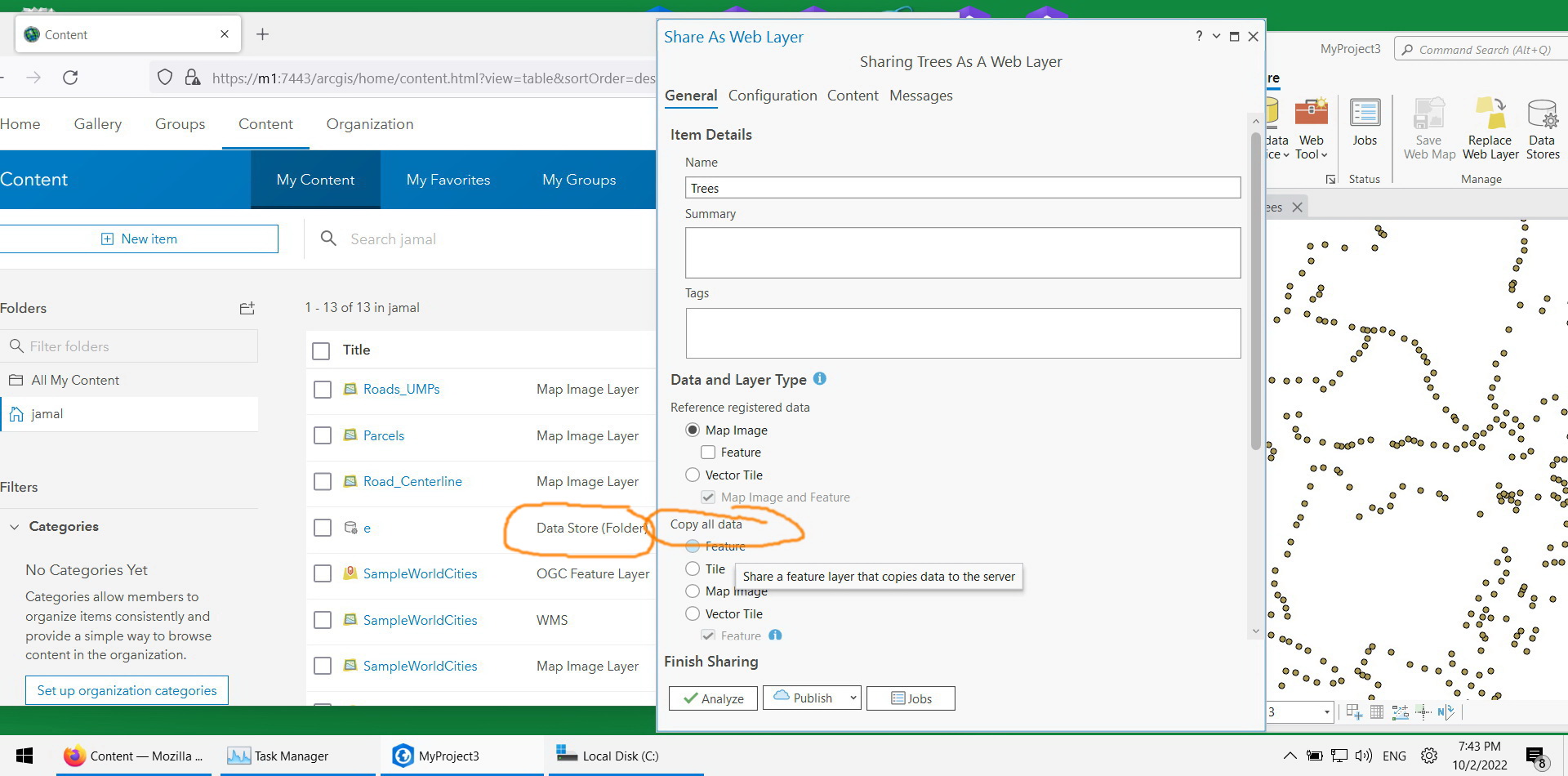The width and height of the screenshot is (1568, 776).
Task: Select the Replace Web Layer tool
Action: 1489,127
